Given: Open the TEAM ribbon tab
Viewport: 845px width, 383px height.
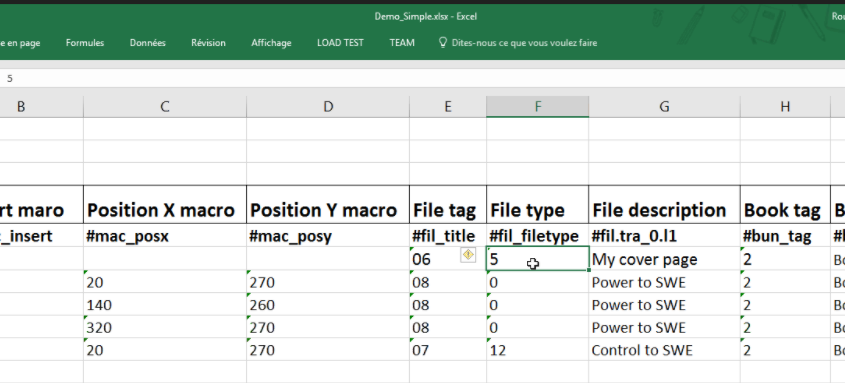Looking at the screenshot, I should (402, 43).
